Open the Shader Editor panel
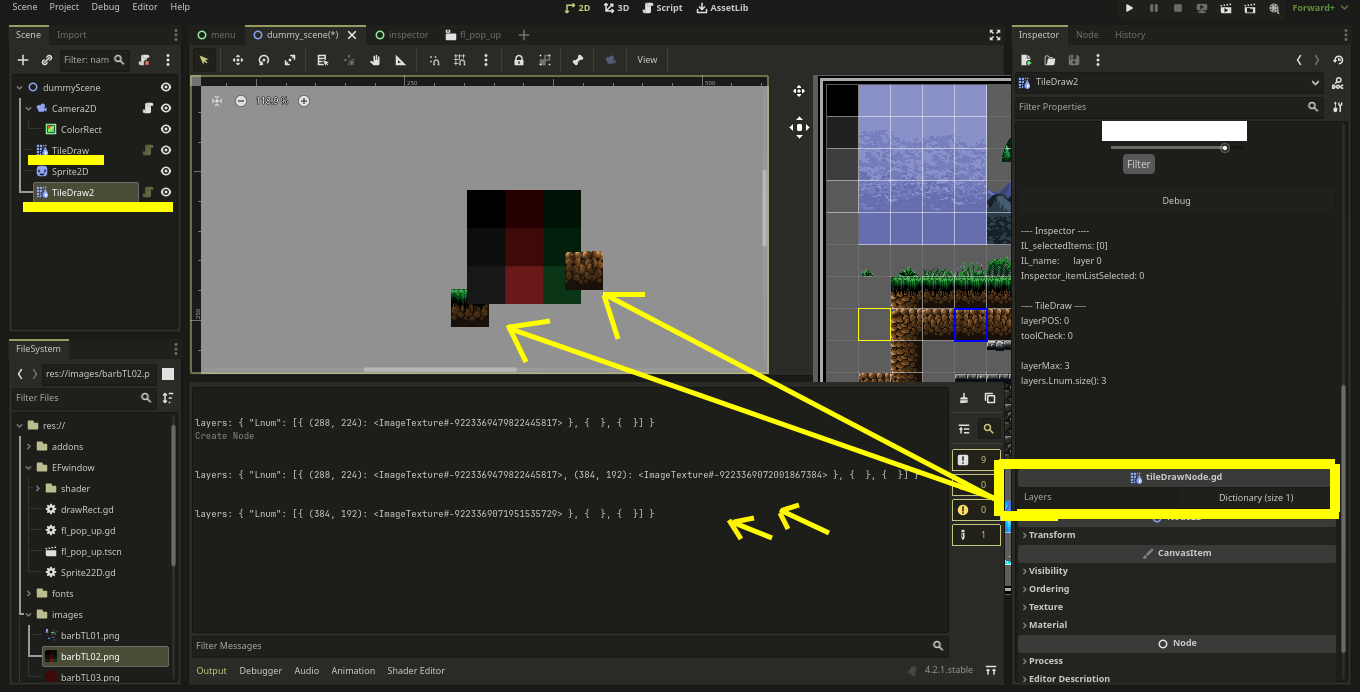This screenshot has height=692, width=1360. pos(416,671)
